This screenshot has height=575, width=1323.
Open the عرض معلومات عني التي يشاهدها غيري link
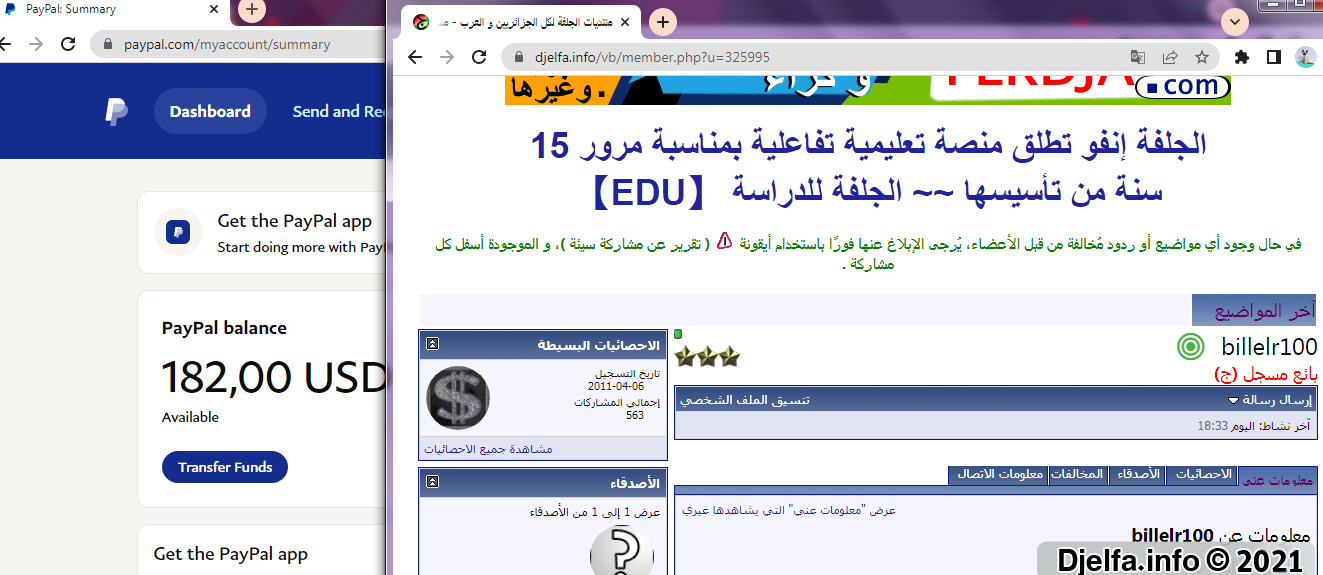(x=789, y=510)
